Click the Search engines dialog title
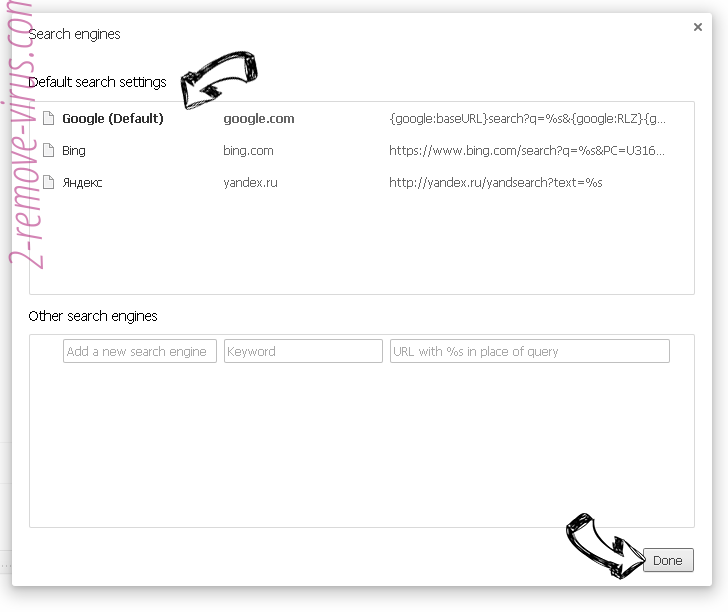728x612 pixels. [74, 34]
